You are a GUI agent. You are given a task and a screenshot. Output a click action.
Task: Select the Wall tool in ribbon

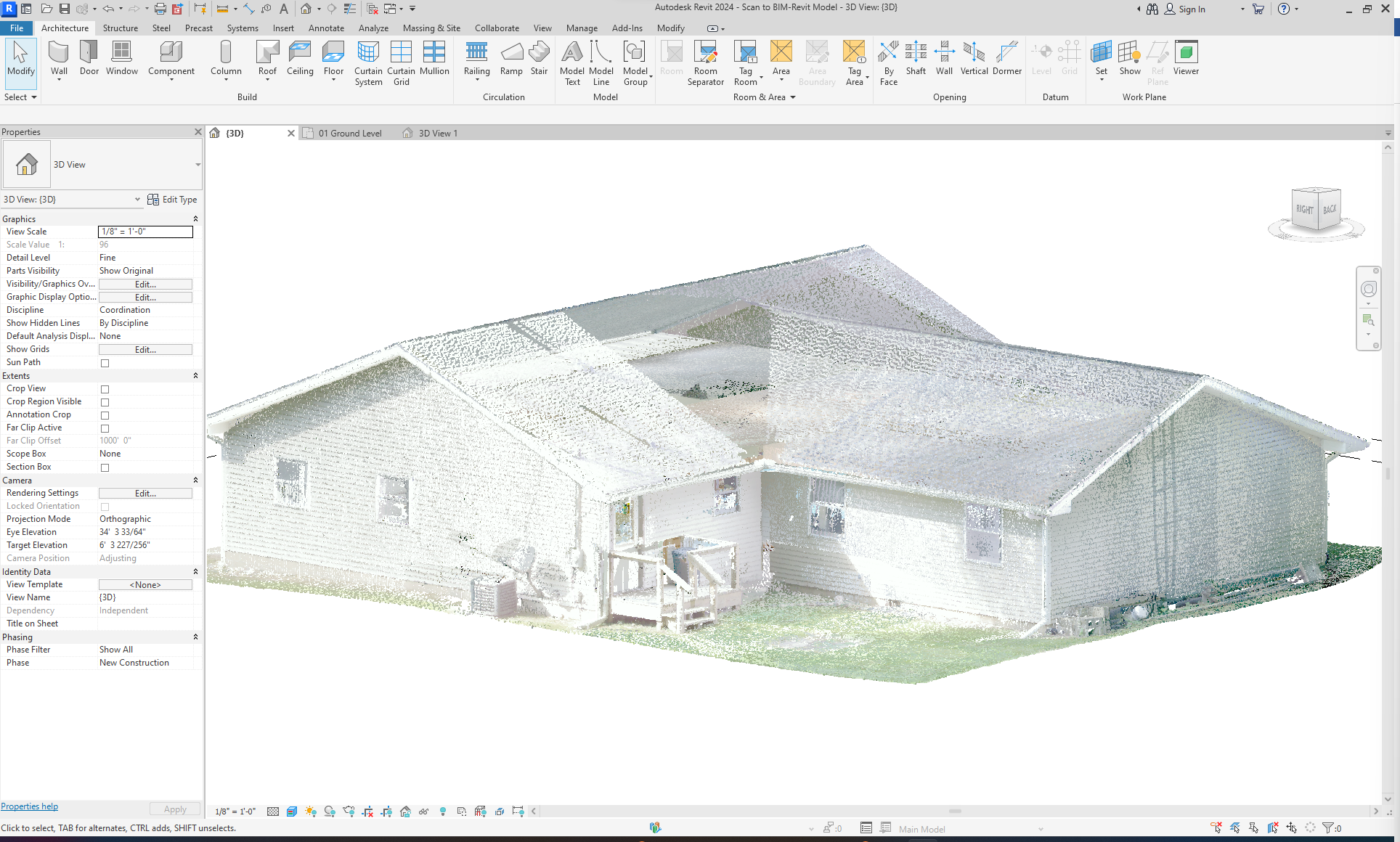pyautogui.click(x=59, y=58)
